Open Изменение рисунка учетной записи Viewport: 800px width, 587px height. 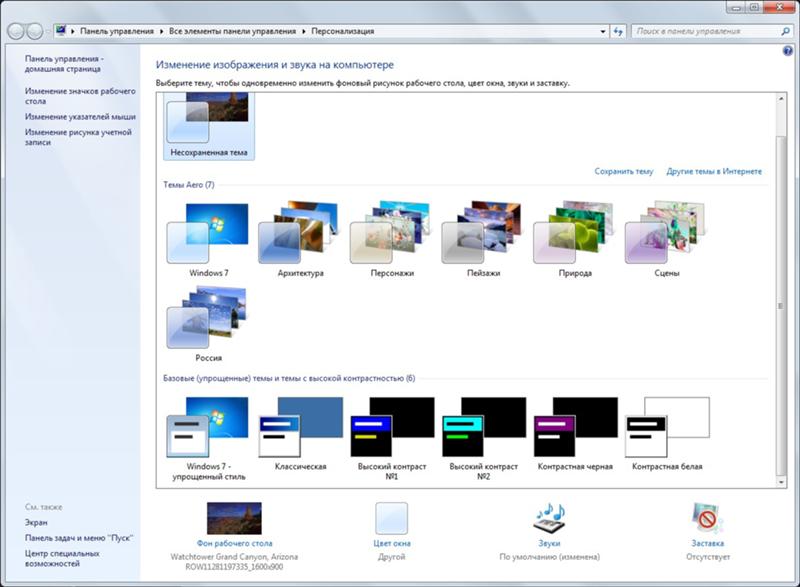point(78,137)
